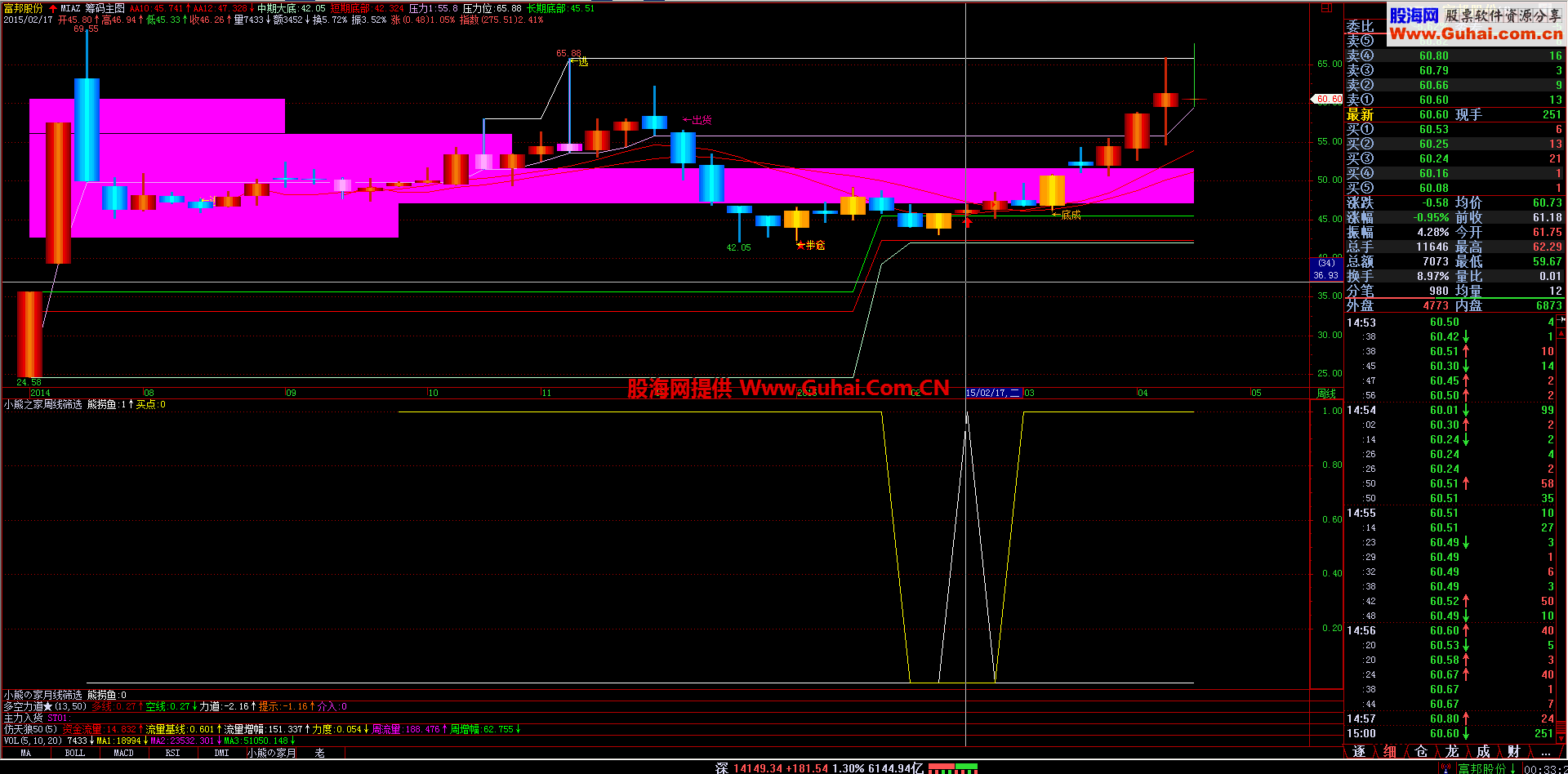Switch to the 龙 tab in trade panel

(1451, 751)
